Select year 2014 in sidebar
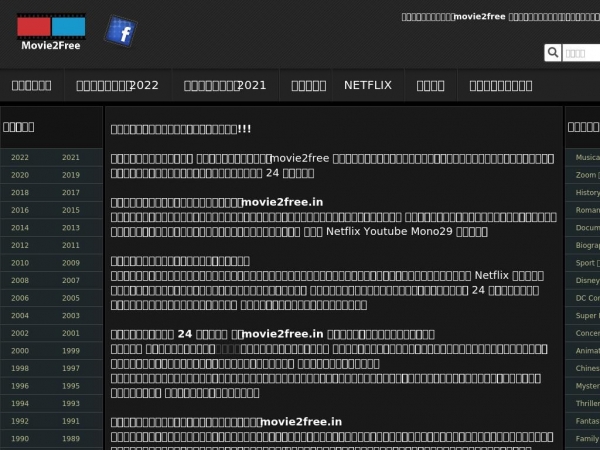 click(20, 228)
